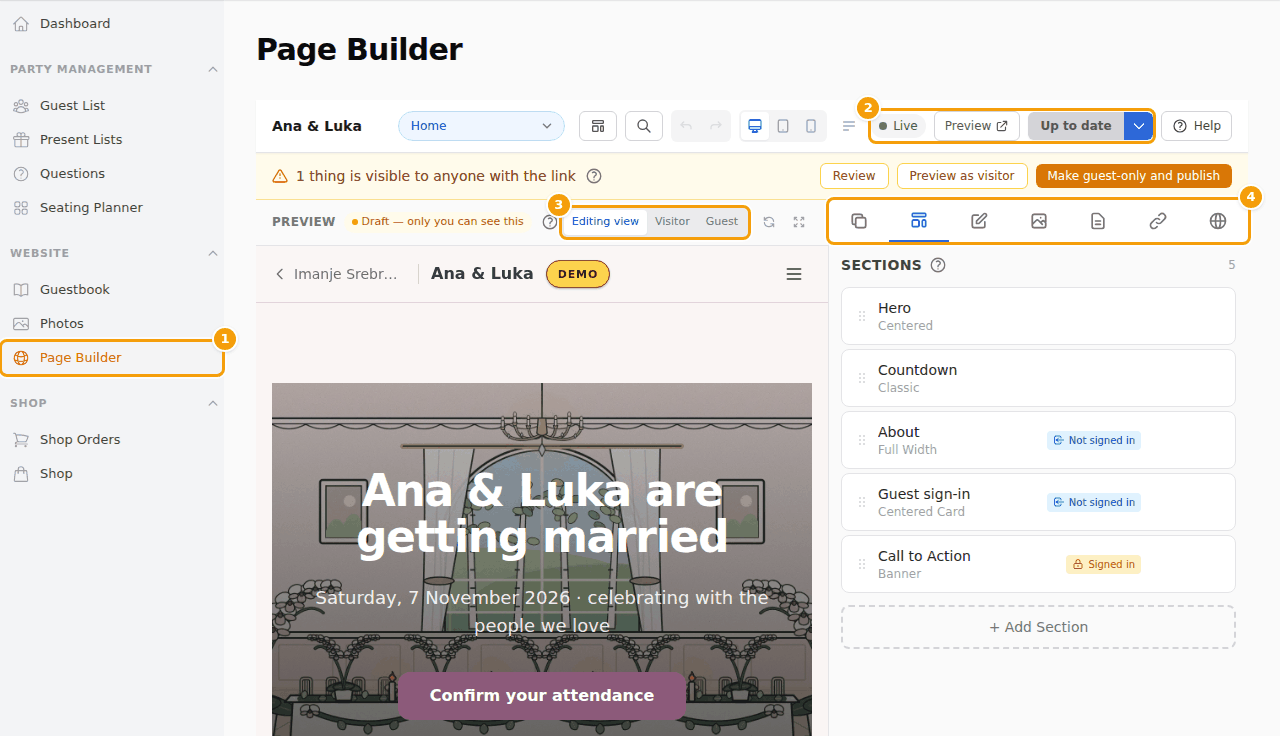Click the help icon next to the Draft label
The width and height of the screenshot is (1280, 736).
coord(549,222)
